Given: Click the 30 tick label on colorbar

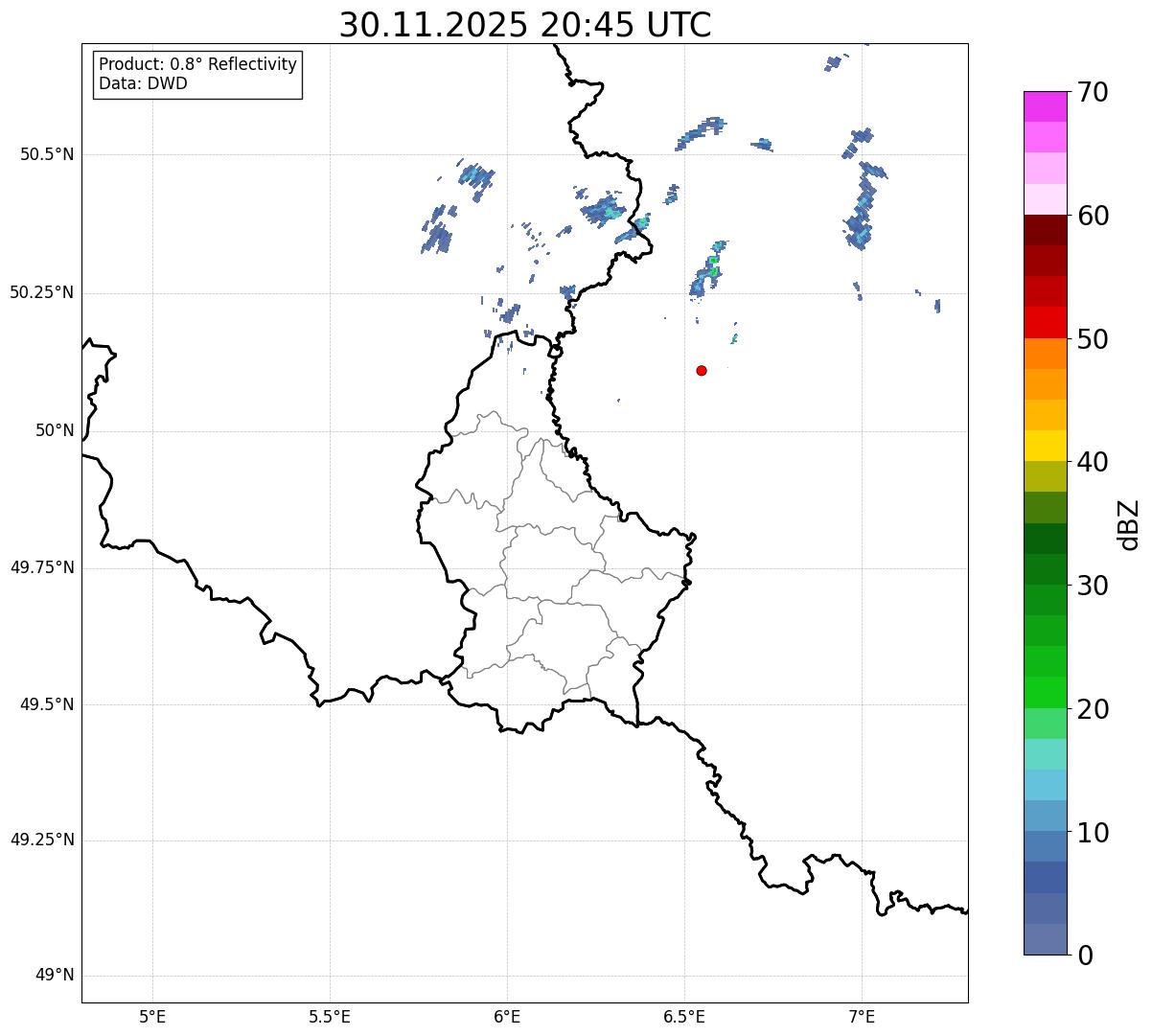Looking at the screenshot, I should pos(1093,586).
